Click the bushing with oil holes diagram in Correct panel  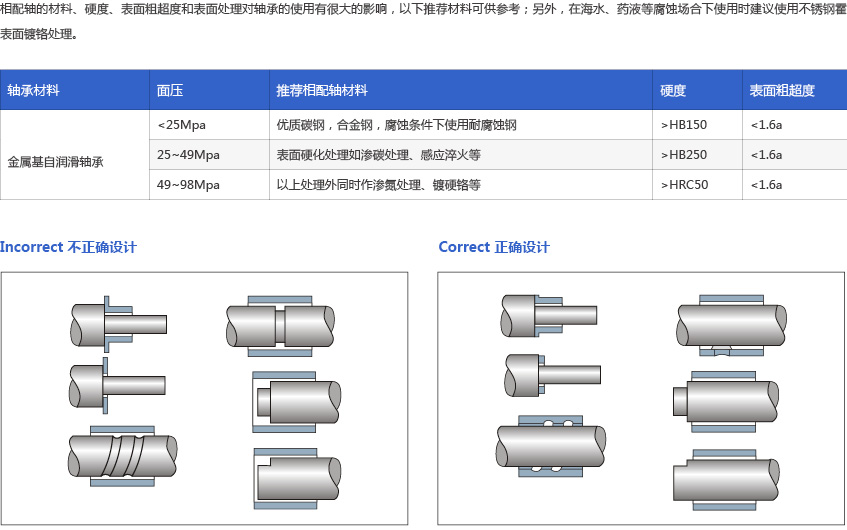click(x=551, y=441)
